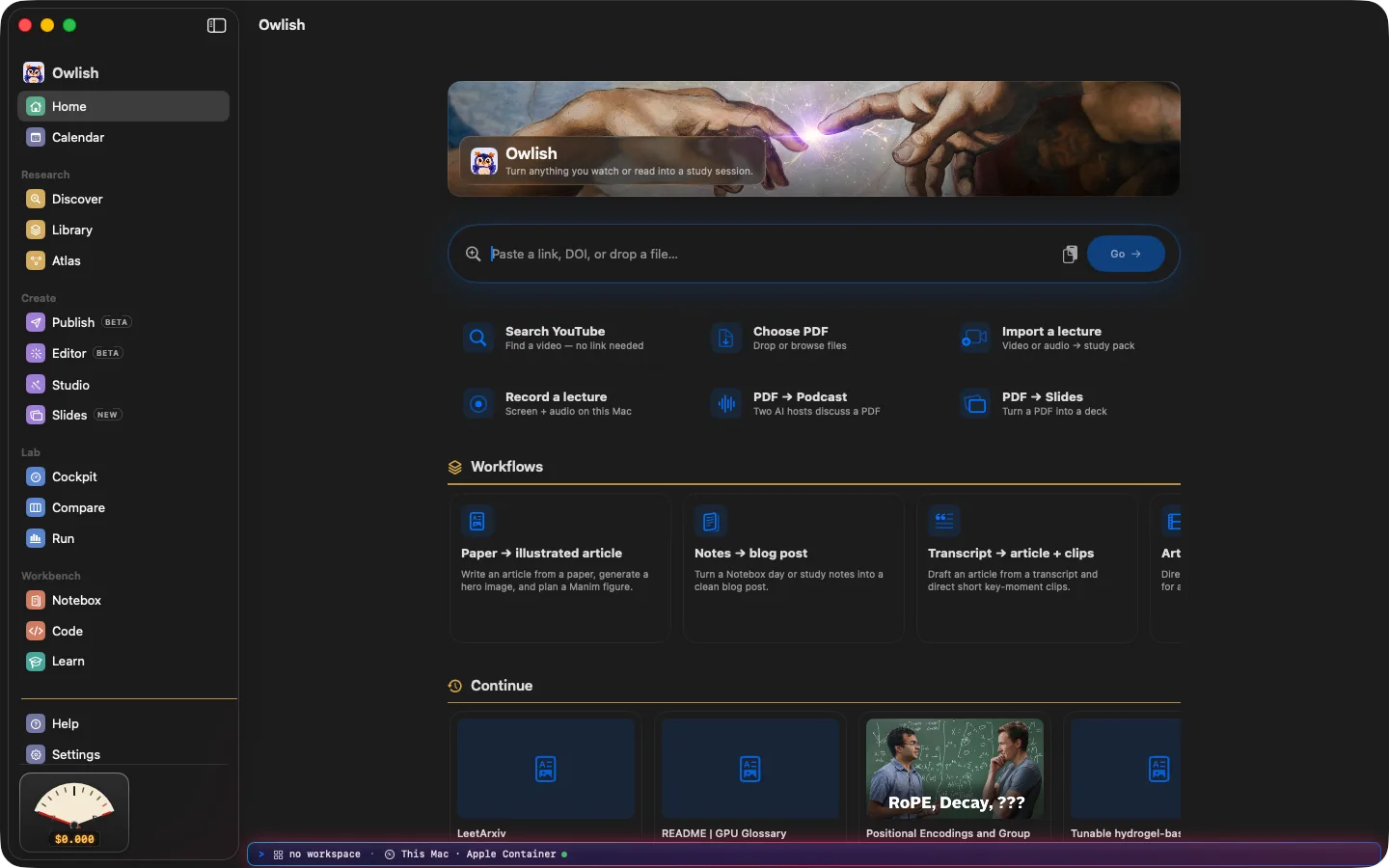Click the This Mac Apple Container status
1389x868 pixels.
click(476, 854)
